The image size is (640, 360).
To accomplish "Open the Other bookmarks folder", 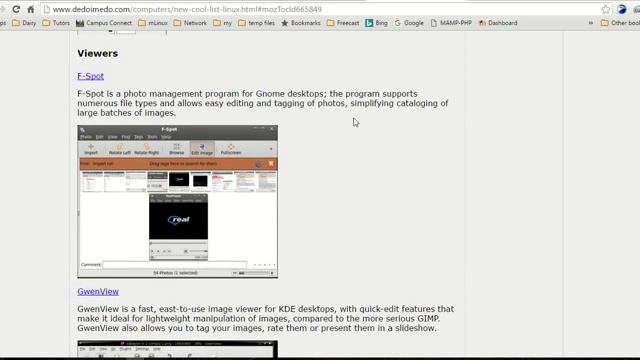I will tap(620, 23).
